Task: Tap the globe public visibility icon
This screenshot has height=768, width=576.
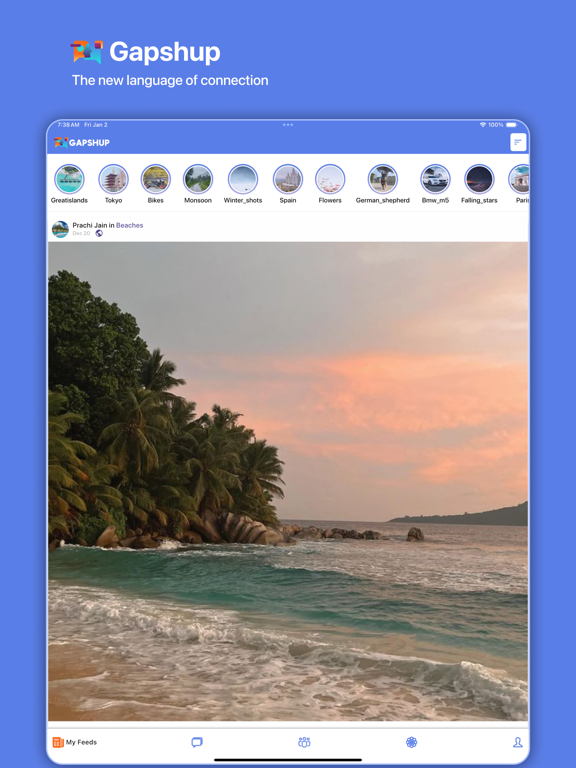Action: (x=99, y=233)
